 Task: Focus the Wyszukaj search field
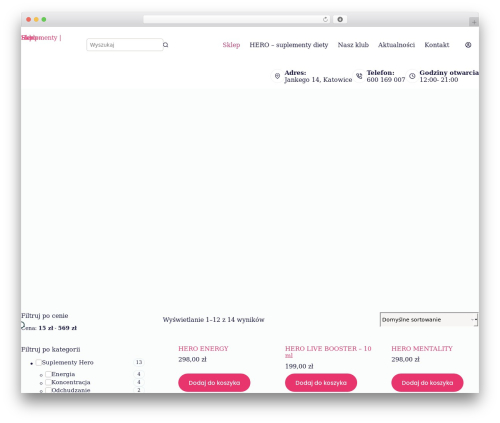click(125, 45)
